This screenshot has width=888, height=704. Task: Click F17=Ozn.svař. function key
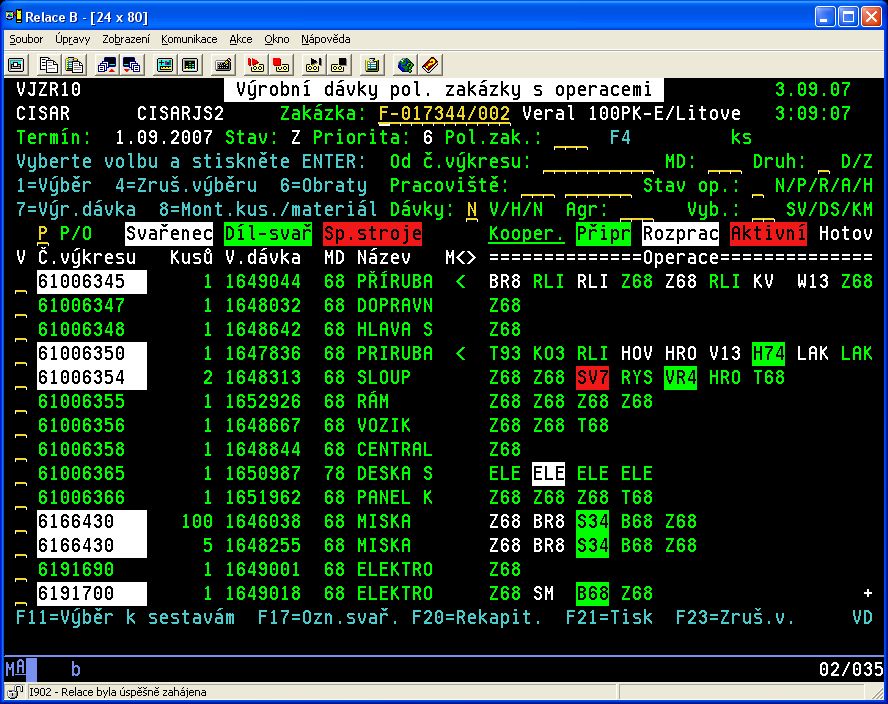tap(328, 617)
